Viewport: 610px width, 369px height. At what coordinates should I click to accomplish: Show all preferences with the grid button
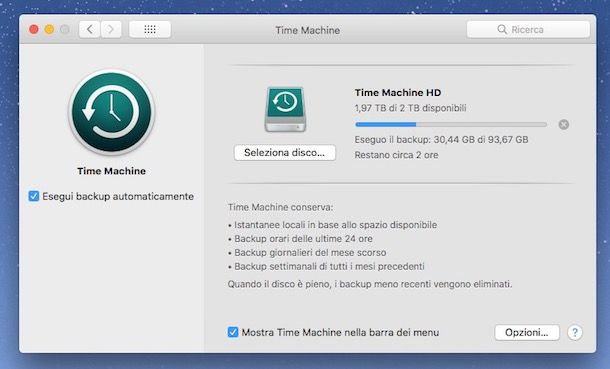150,30
